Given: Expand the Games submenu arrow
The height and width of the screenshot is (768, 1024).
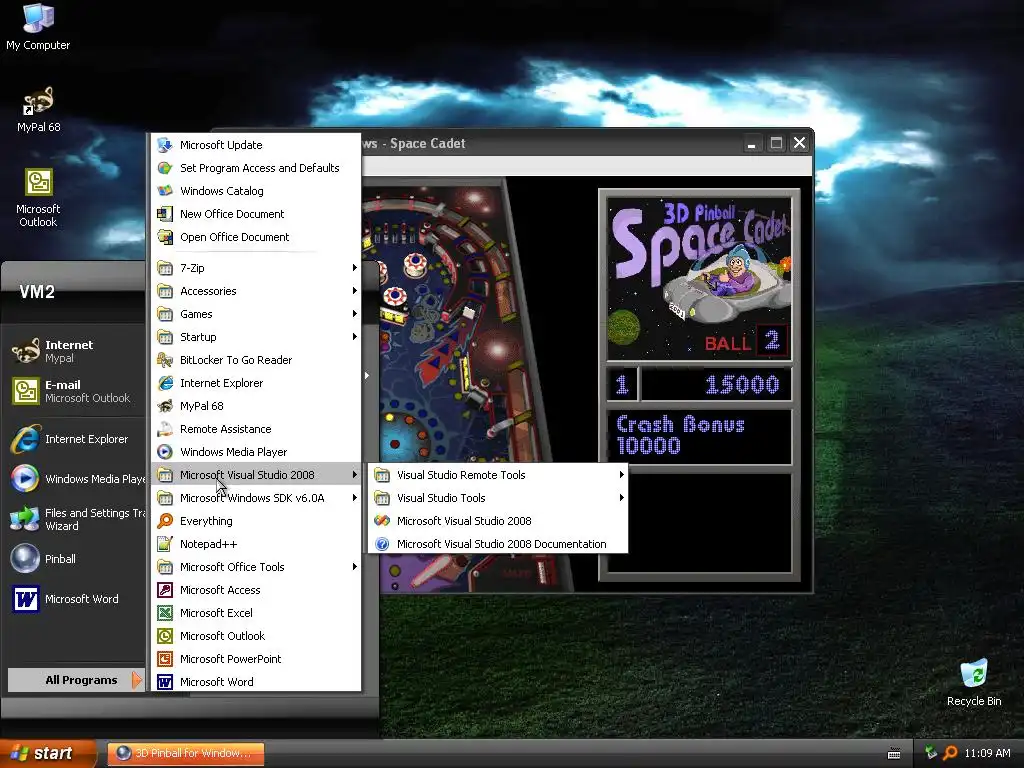Looking at the screenshot, I should [355, 313].
